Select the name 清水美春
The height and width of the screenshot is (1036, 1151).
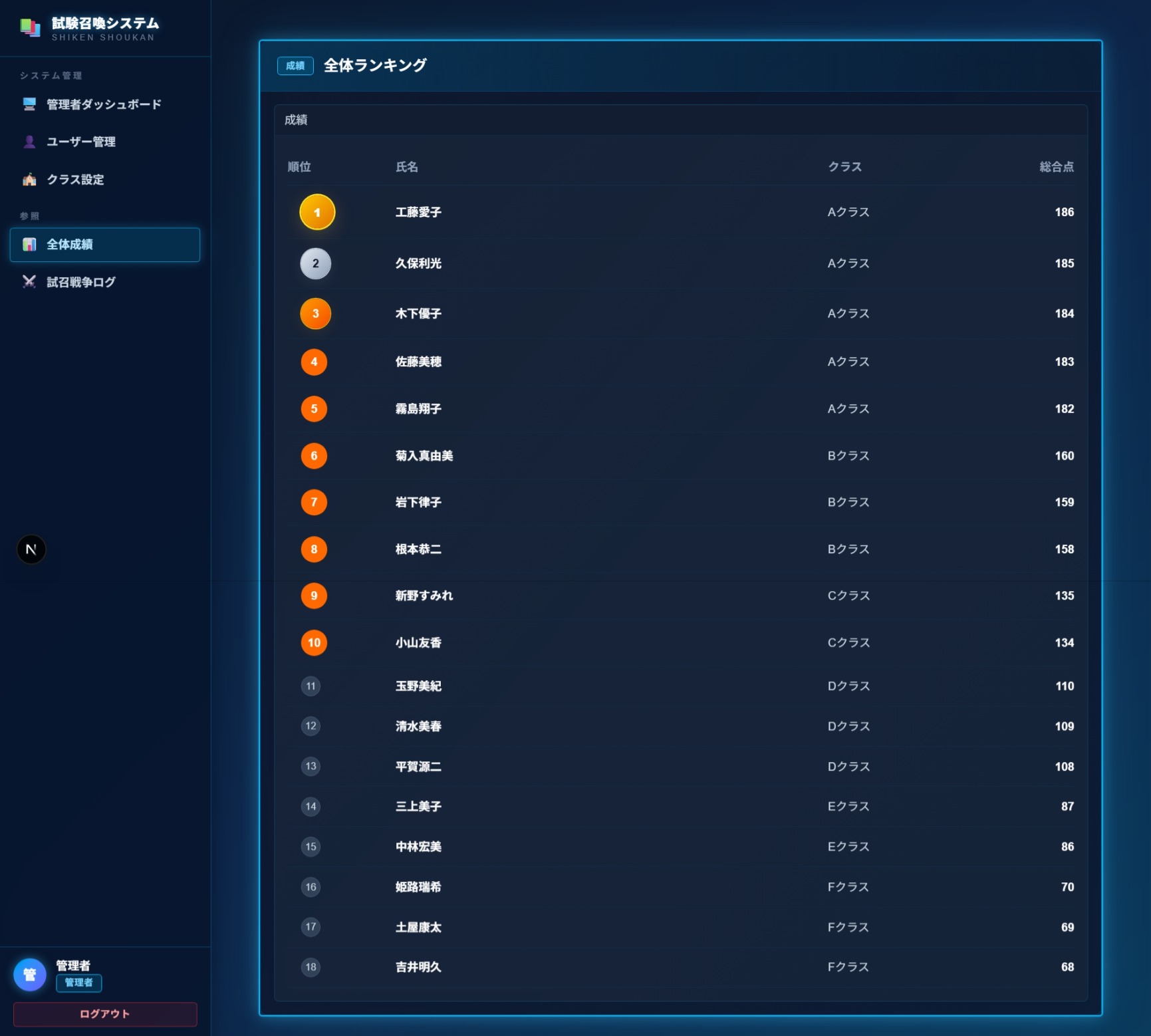click(x=418, y=726)
